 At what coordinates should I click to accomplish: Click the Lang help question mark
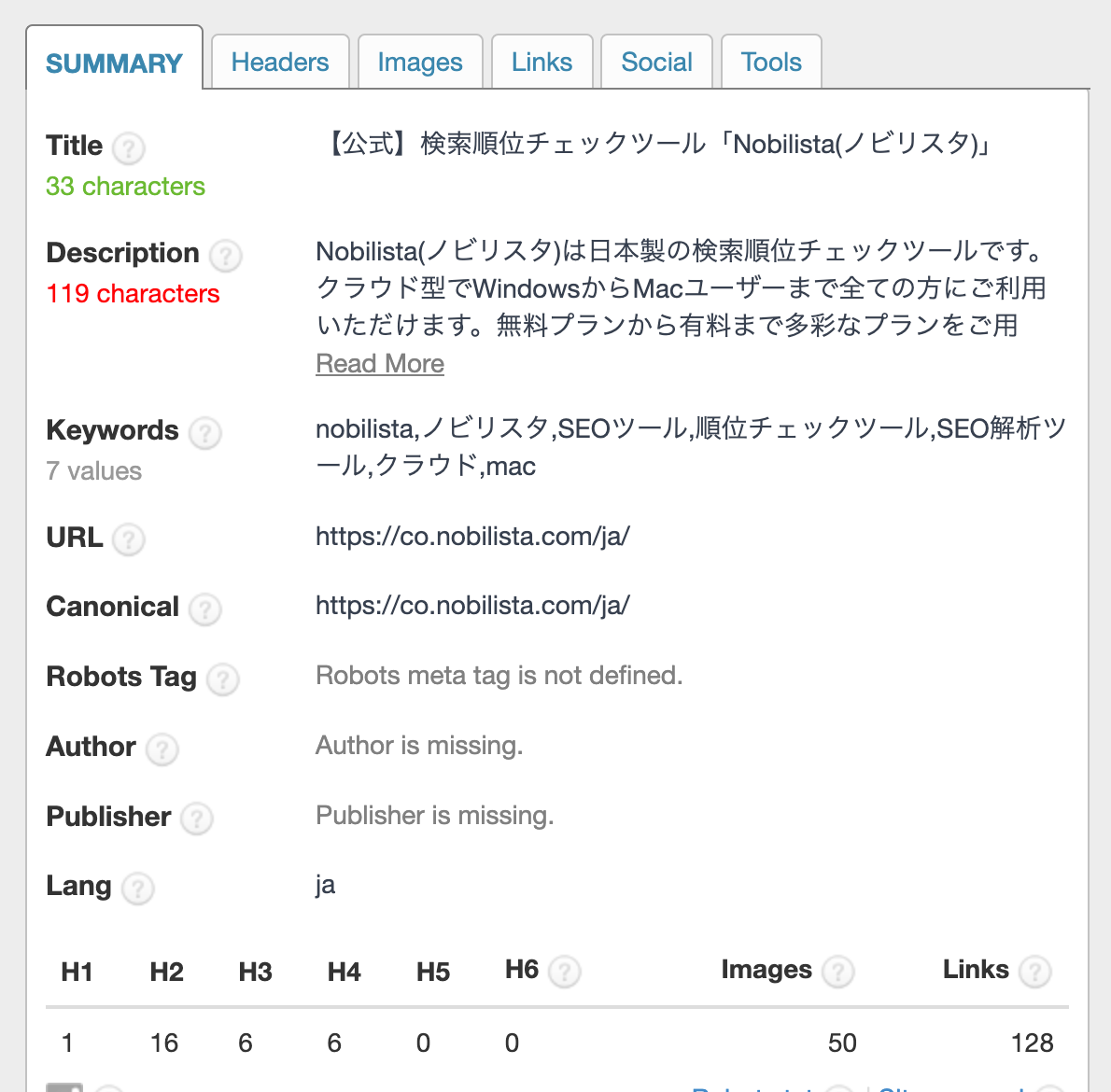pos(137,889)
